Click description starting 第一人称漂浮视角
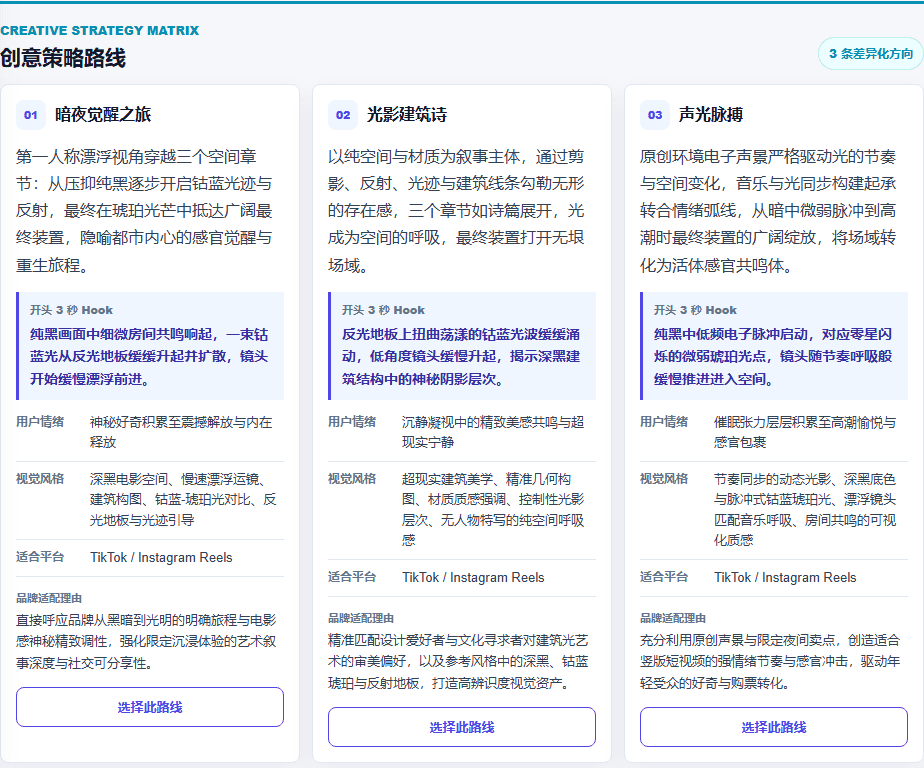Viewport: 924px width, 768px height. (x=144, y=210)
